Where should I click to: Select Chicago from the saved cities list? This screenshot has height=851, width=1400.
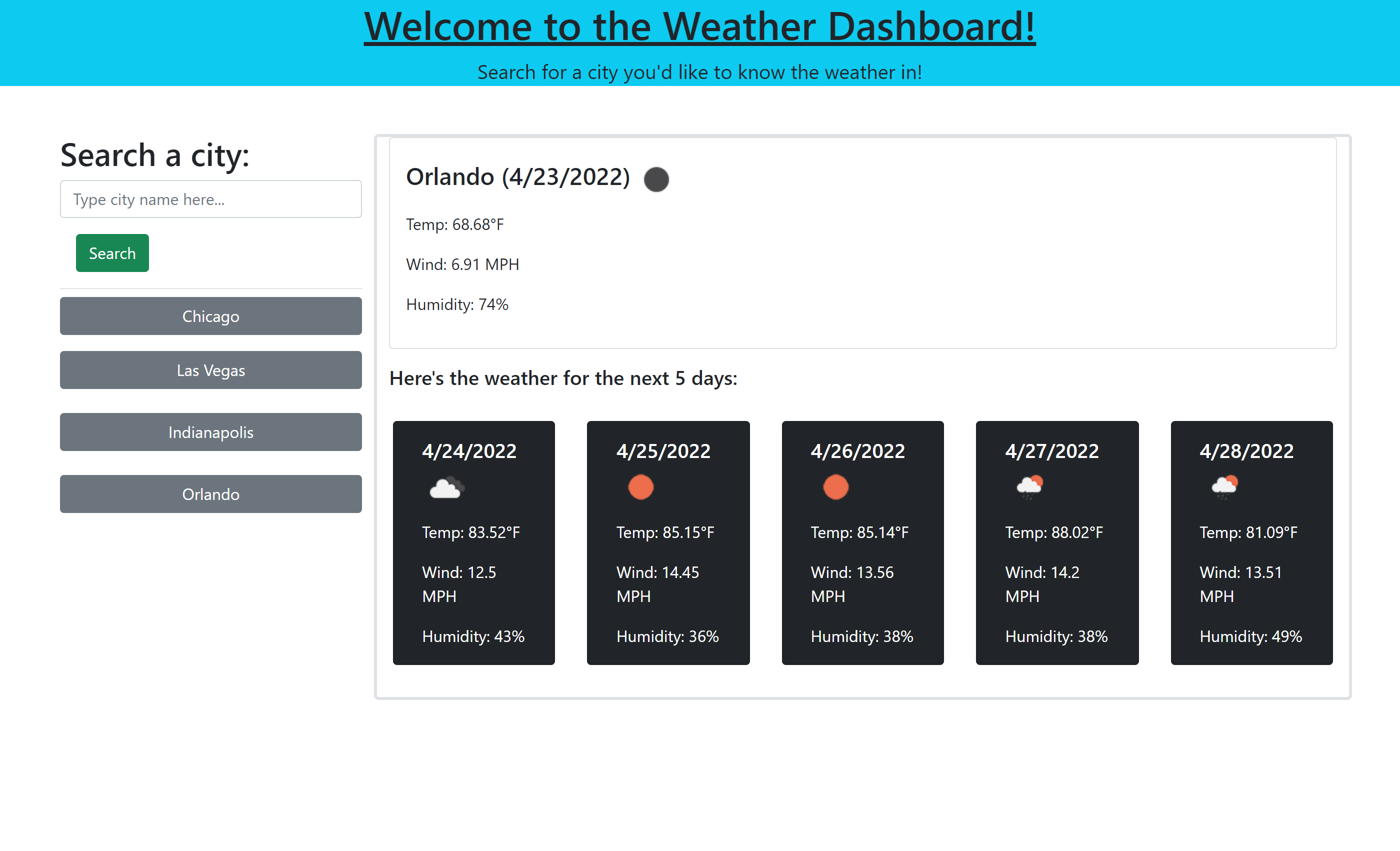pyautogui.click(x=210, y=316)
